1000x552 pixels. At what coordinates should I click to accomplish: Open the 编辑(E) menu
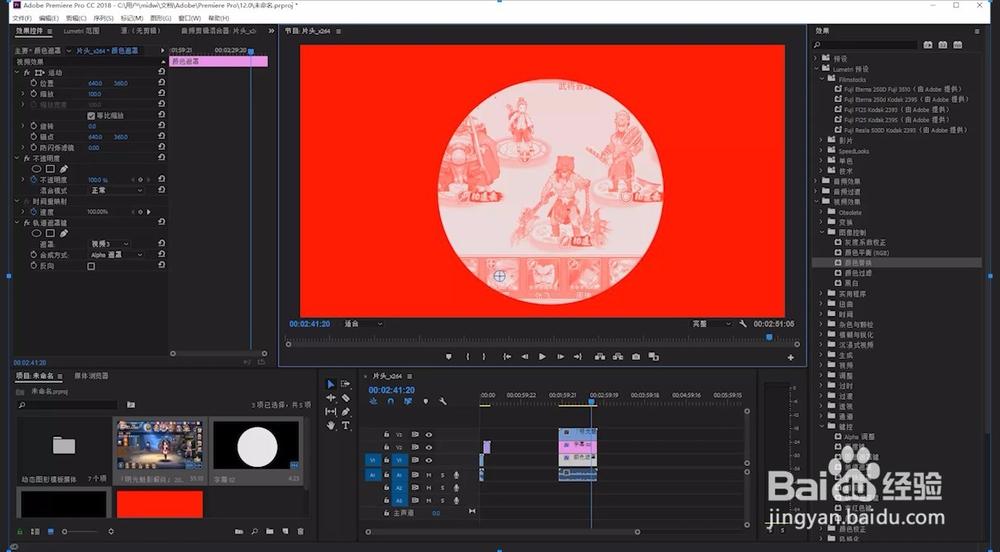click(x=48, y=18)
